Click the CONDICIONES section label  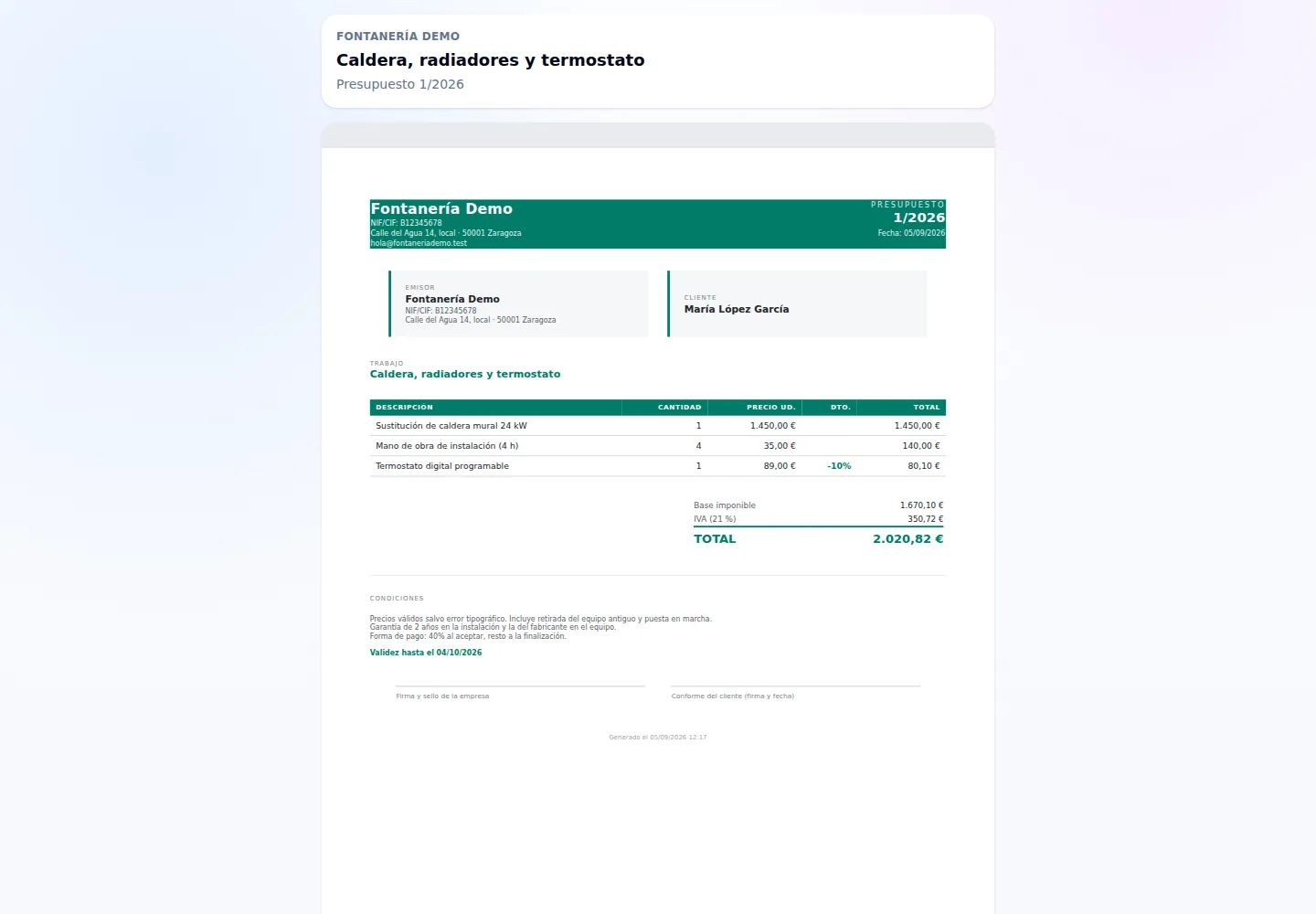point(397,599)
